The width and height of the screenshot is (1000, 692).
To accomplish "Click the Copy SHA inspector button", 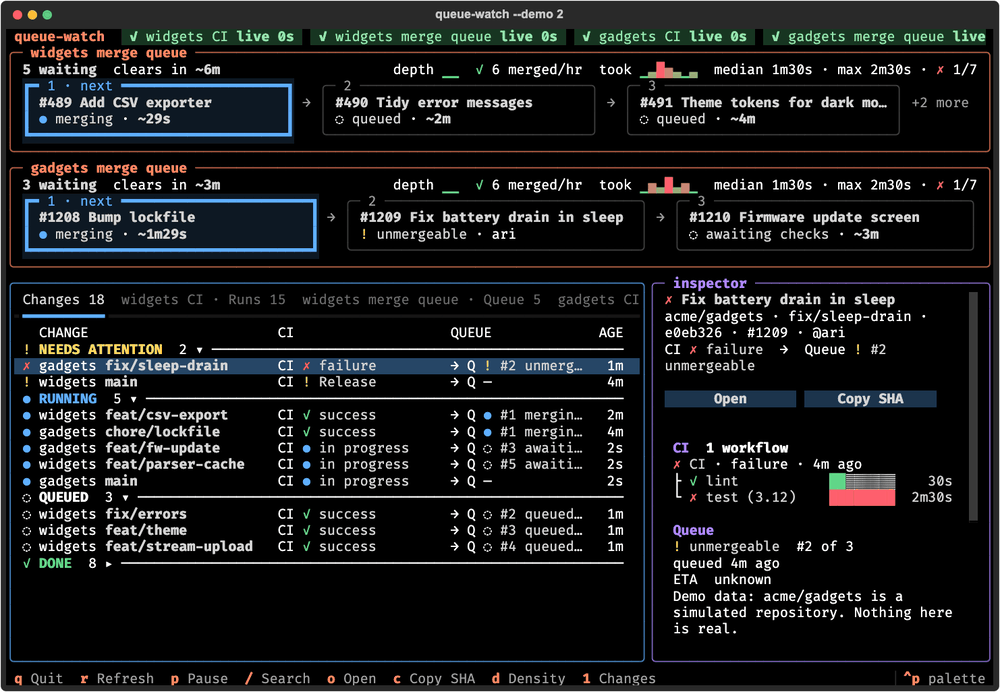I will (870, 399).
